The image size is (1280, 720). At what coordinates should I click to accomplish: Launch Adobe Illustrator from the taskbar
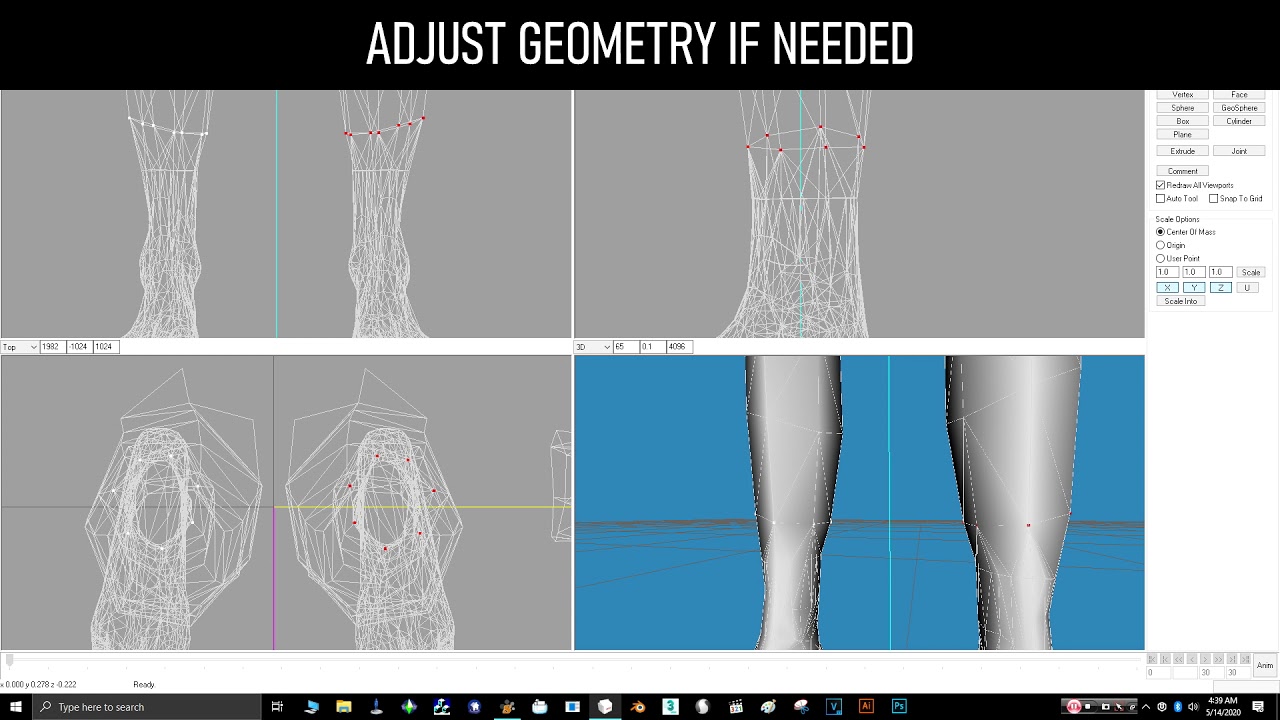(866, 707)
